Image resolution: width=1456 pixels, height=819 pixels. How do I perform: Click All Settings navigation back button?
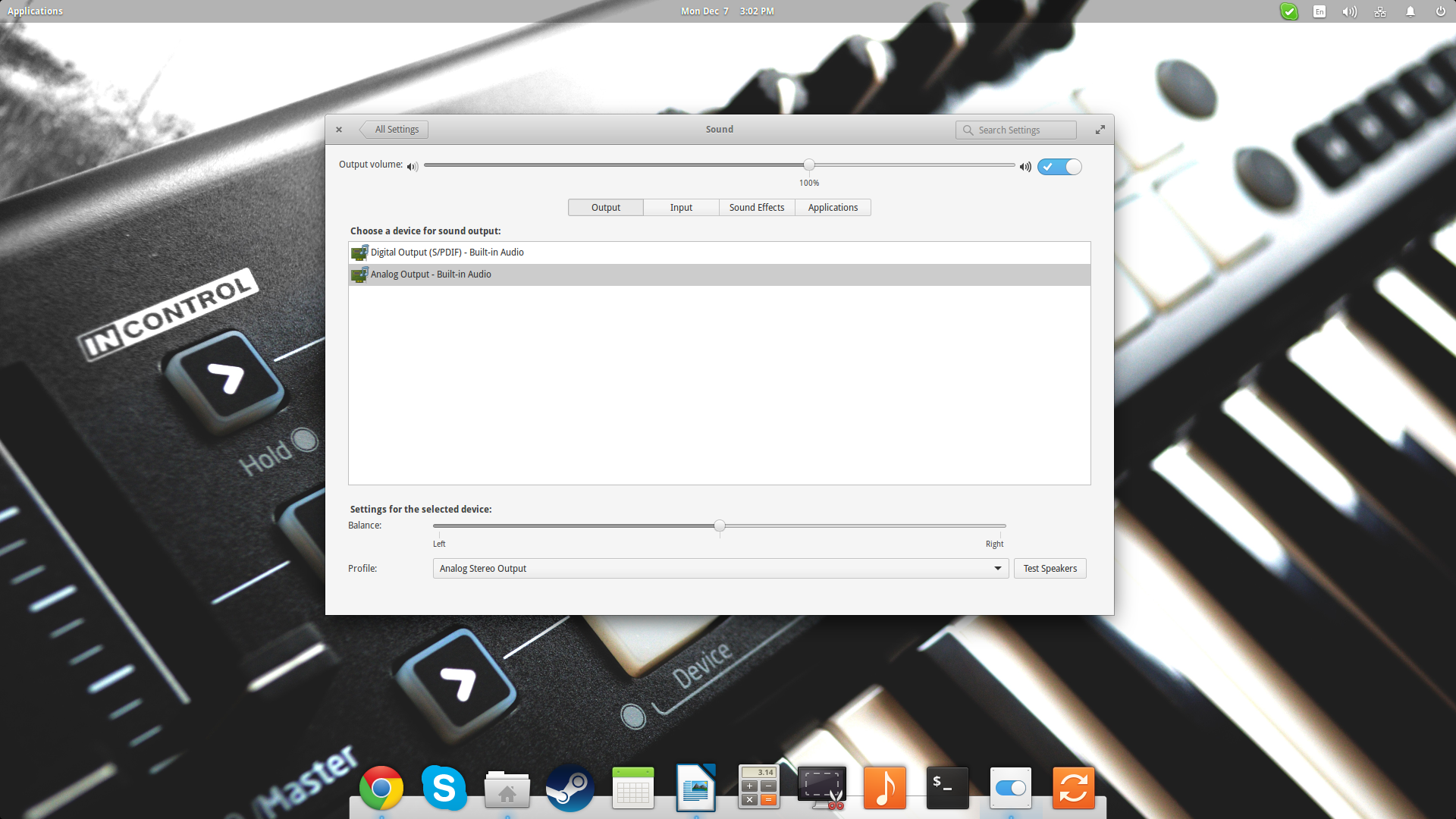pos(391,128)
